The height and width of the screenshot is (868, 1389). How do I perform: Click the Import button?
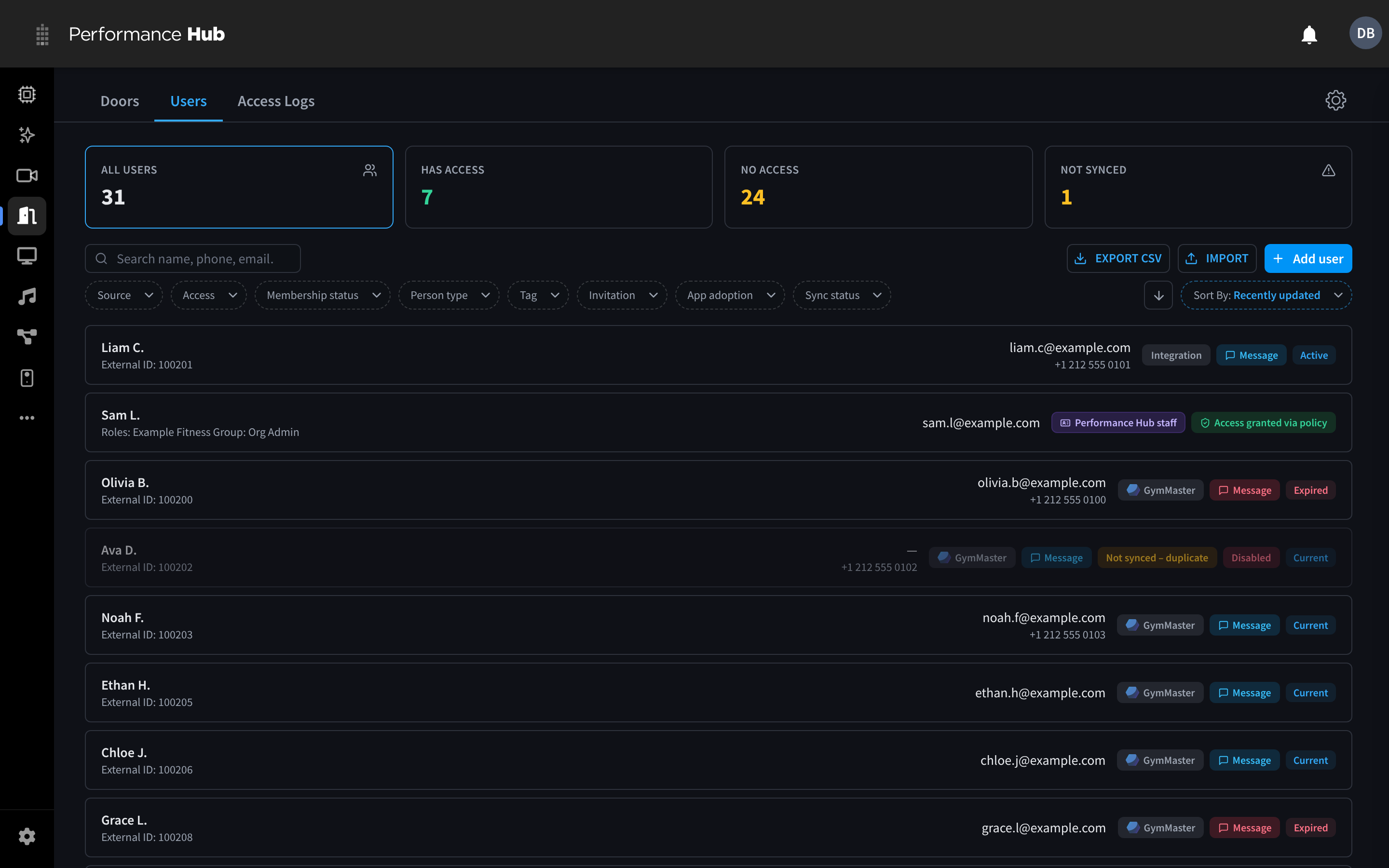pyautogui.click(x=1217, y=258)
